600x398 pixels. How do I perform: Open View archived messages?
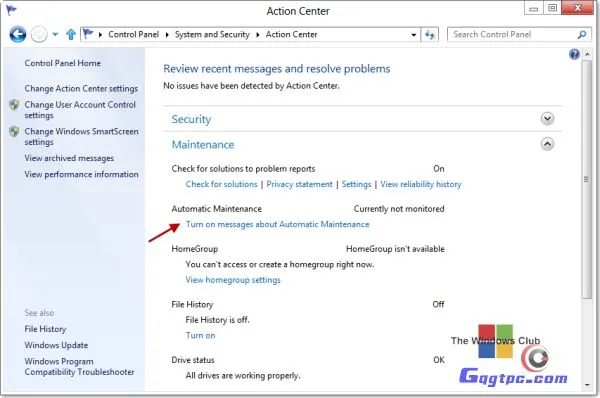(69, 158)
